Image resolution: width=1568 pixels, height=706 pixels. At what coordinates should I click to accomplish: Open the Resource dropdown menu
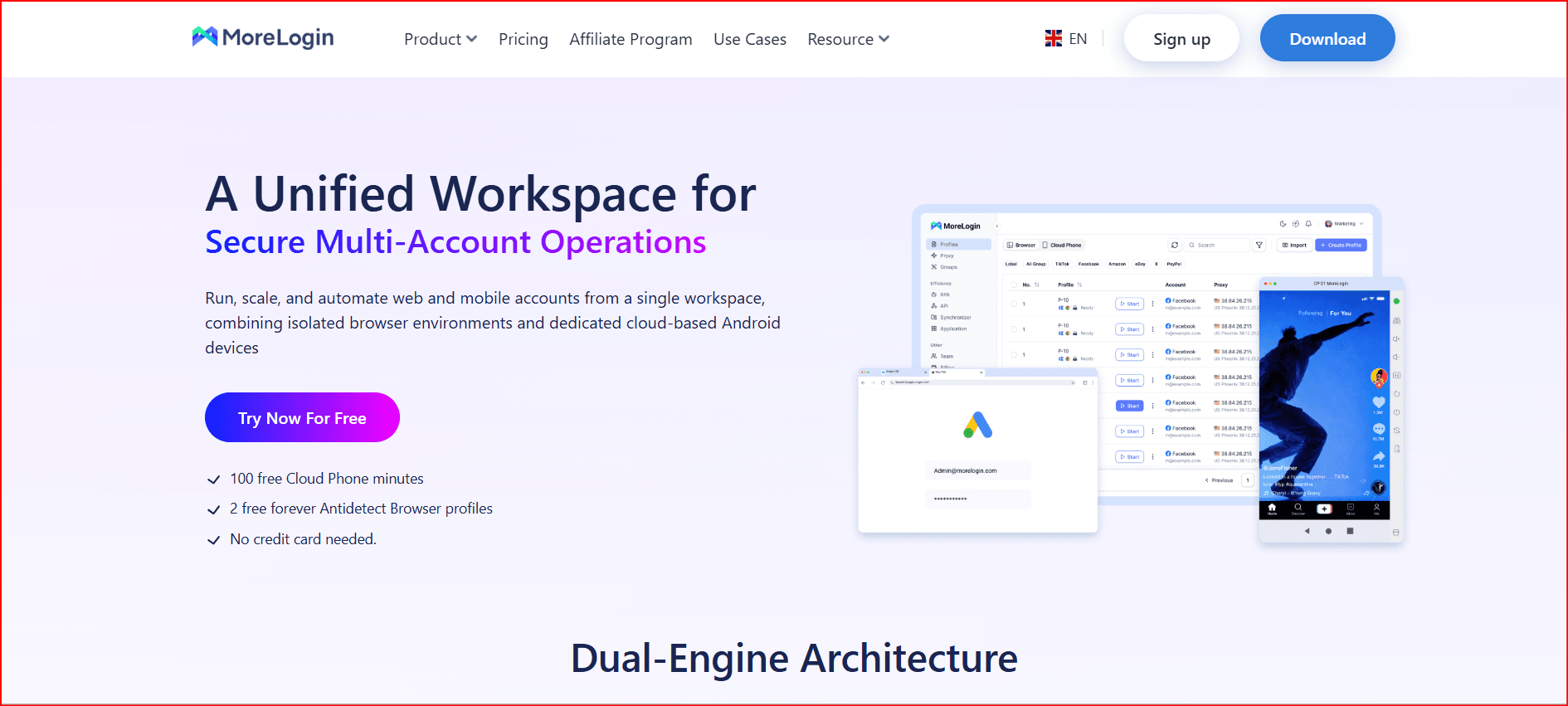coord(847,39)
